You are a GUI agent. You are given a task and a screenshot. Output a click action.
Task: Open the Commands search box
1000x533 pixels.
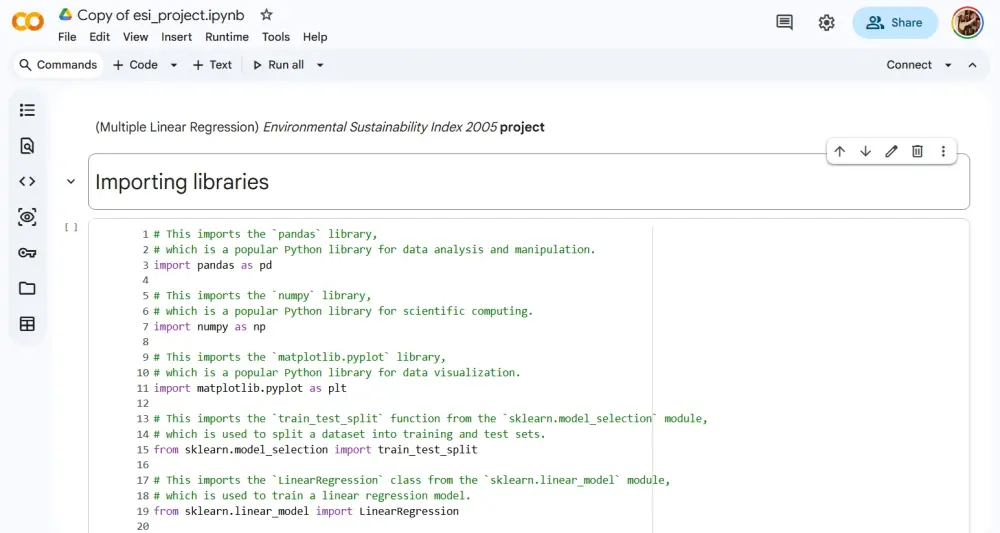point(58,65)
